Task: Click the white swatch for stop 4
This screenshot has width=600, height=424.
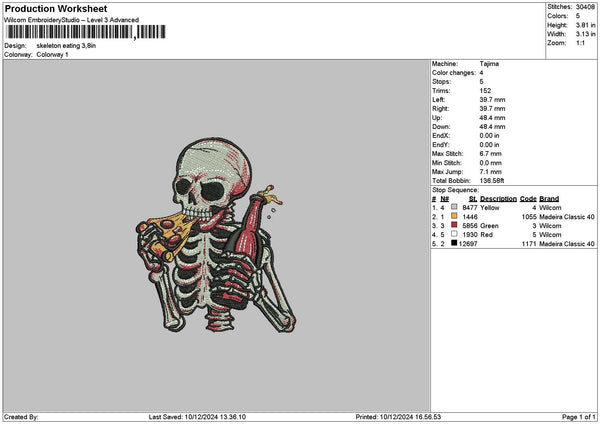Action: pyautogui.click(x=455, y=234)
